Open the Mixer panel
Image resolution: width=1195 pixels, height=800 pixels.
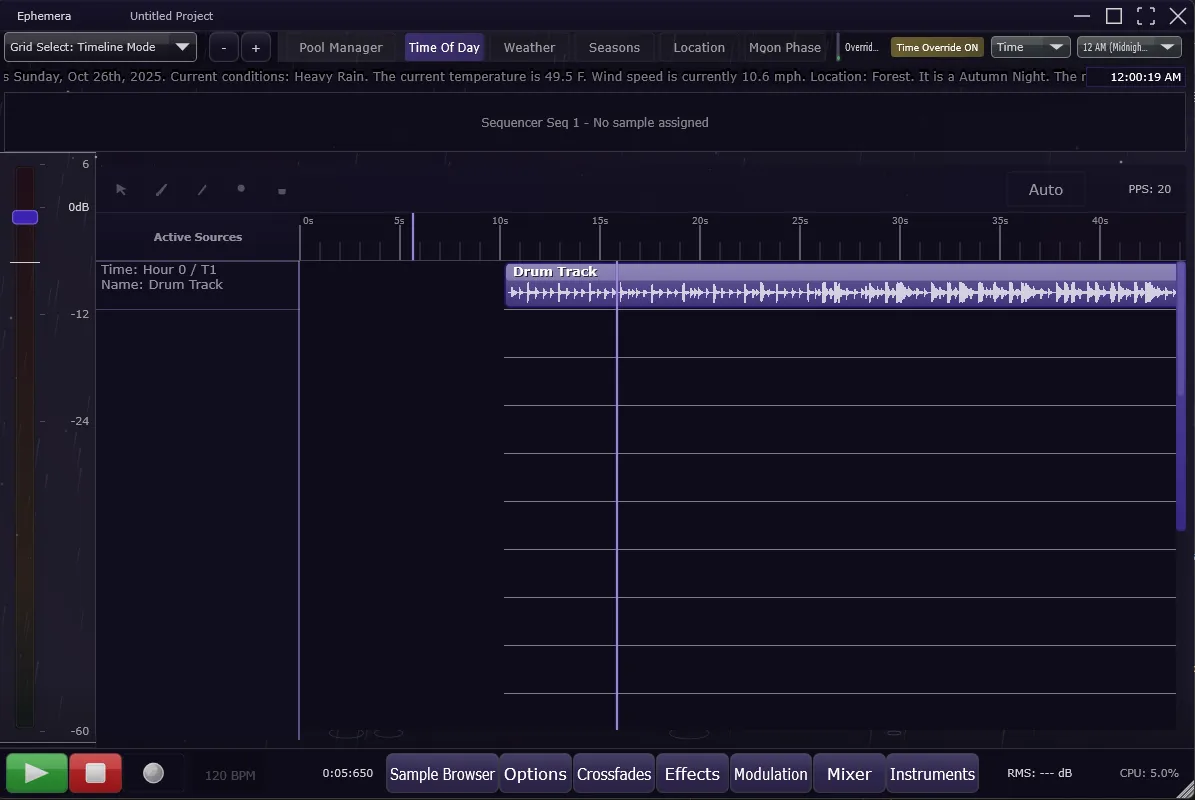pyautogui.click(x=849, y=774)
